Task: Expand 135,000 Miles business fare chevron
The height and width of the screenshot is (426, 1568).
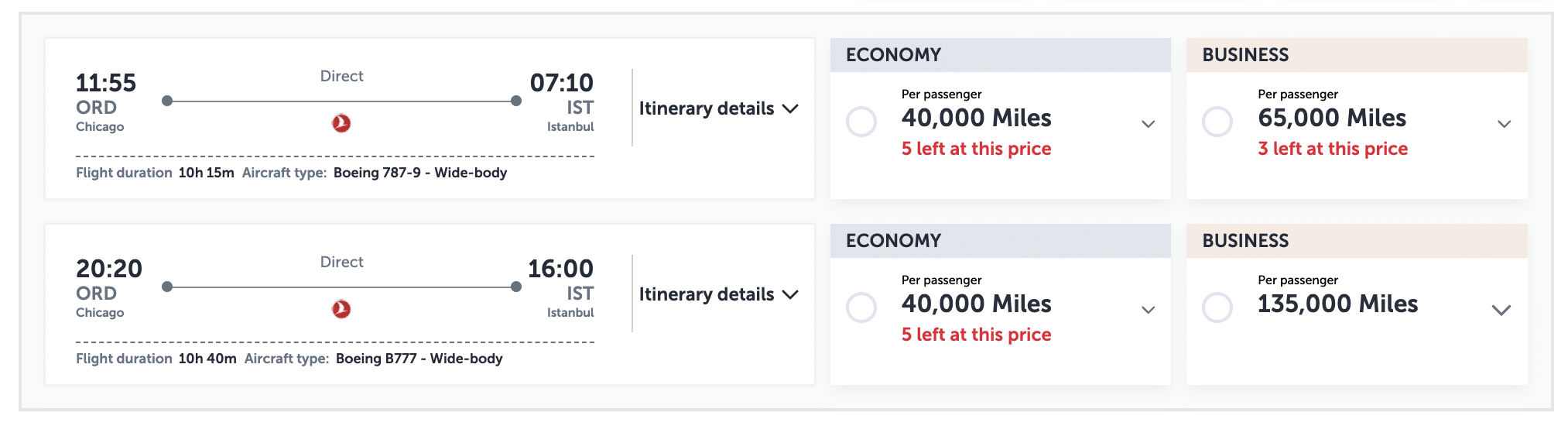Action: click(1501, 310)
